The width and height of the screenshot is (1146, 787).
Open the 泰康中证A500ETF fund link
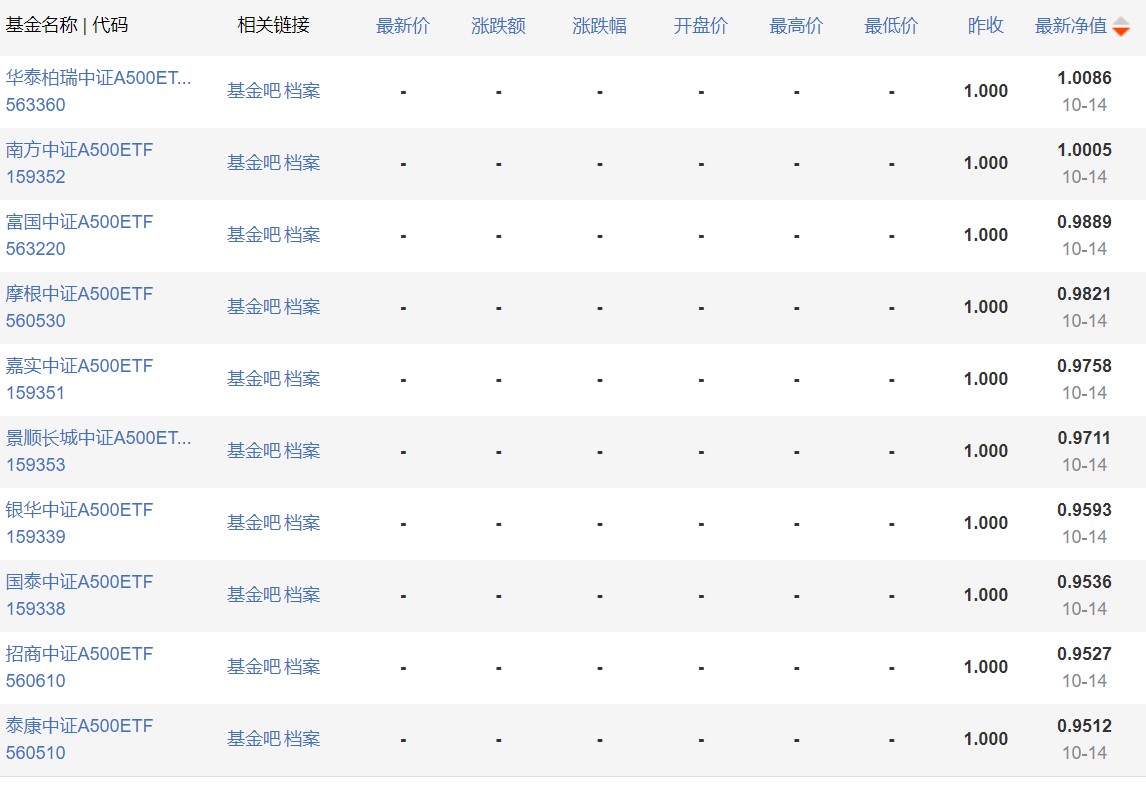coord(80,726)
